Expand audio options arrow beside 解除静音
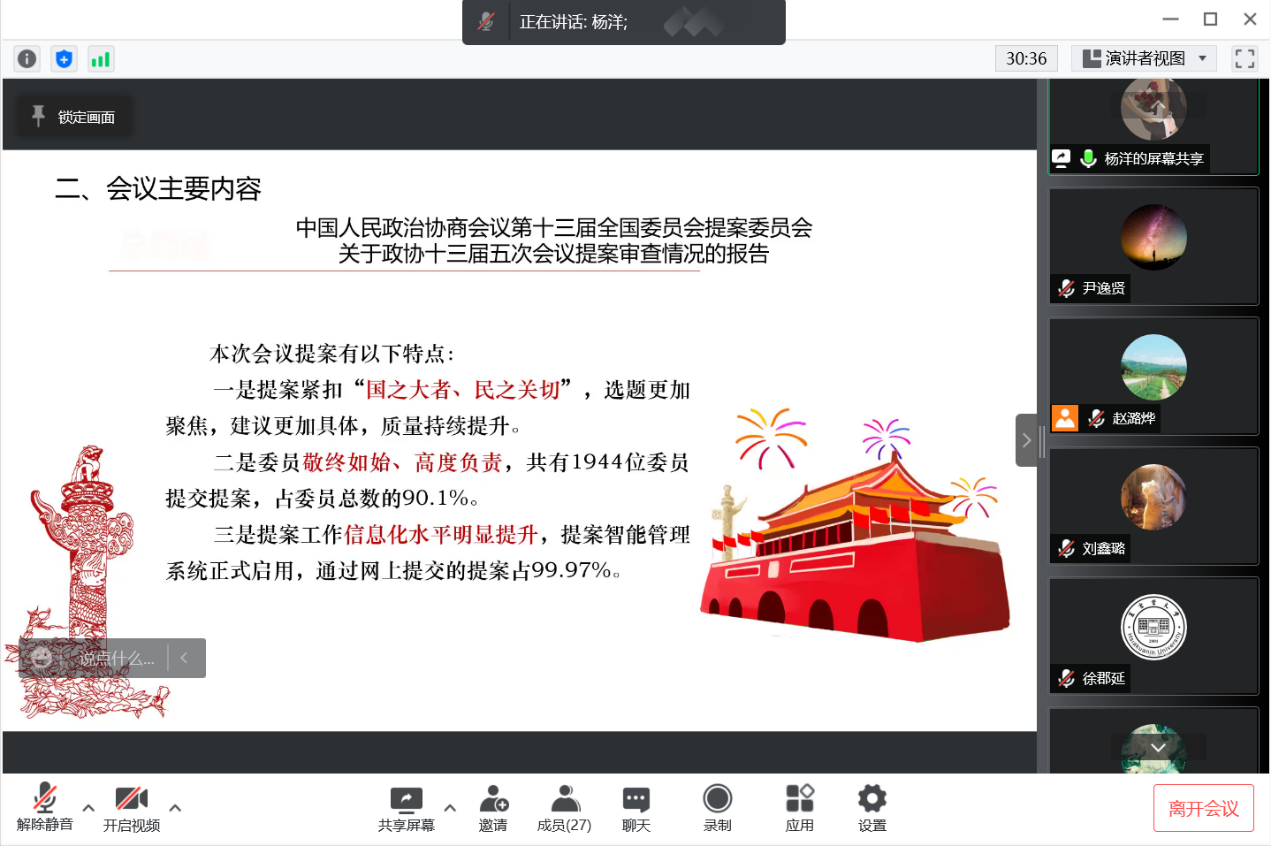Screen dimensions: 1271x846 click(88, 808)
